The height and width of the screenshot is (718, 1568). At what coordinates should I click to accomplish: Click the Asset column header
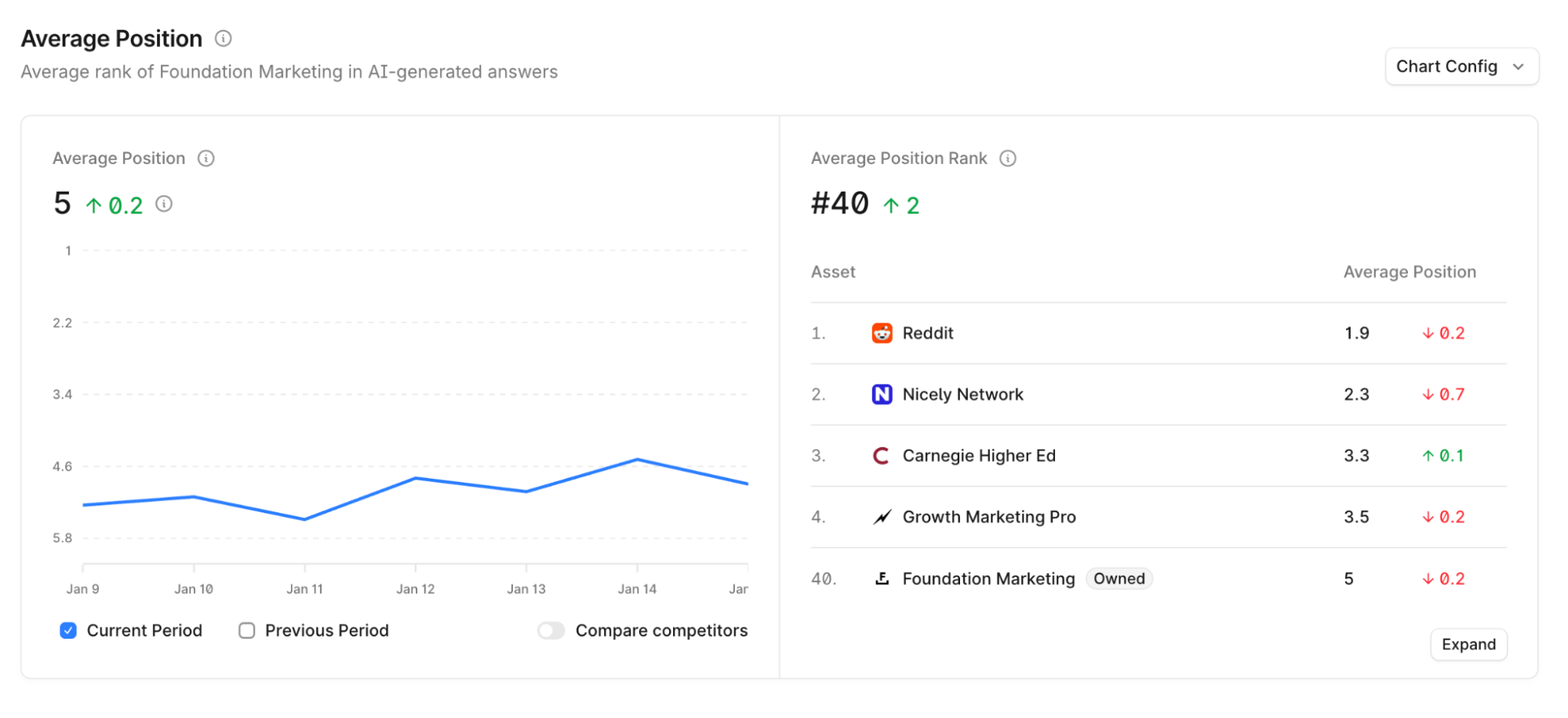click(x=833, y=272)
